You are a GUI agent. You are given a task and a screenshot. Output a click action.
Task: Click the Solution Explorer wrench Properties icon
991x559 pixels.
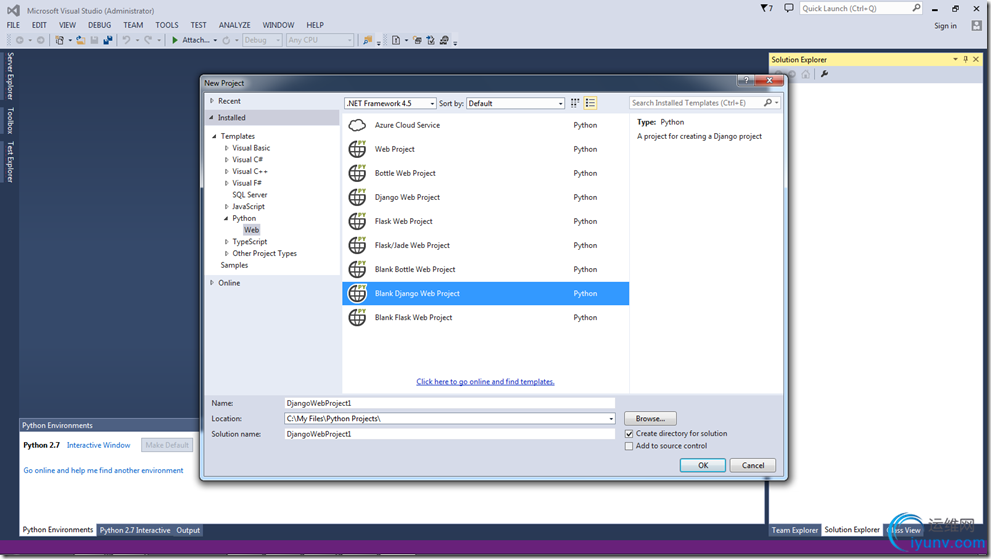(824, 74)
